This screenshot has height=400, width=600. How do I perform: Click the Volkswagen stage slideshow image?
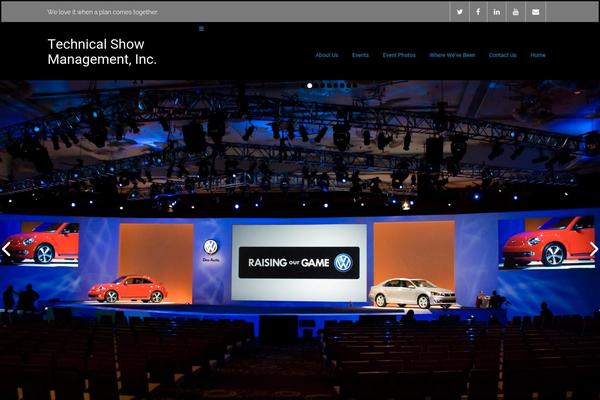click(x=300, y=240)
